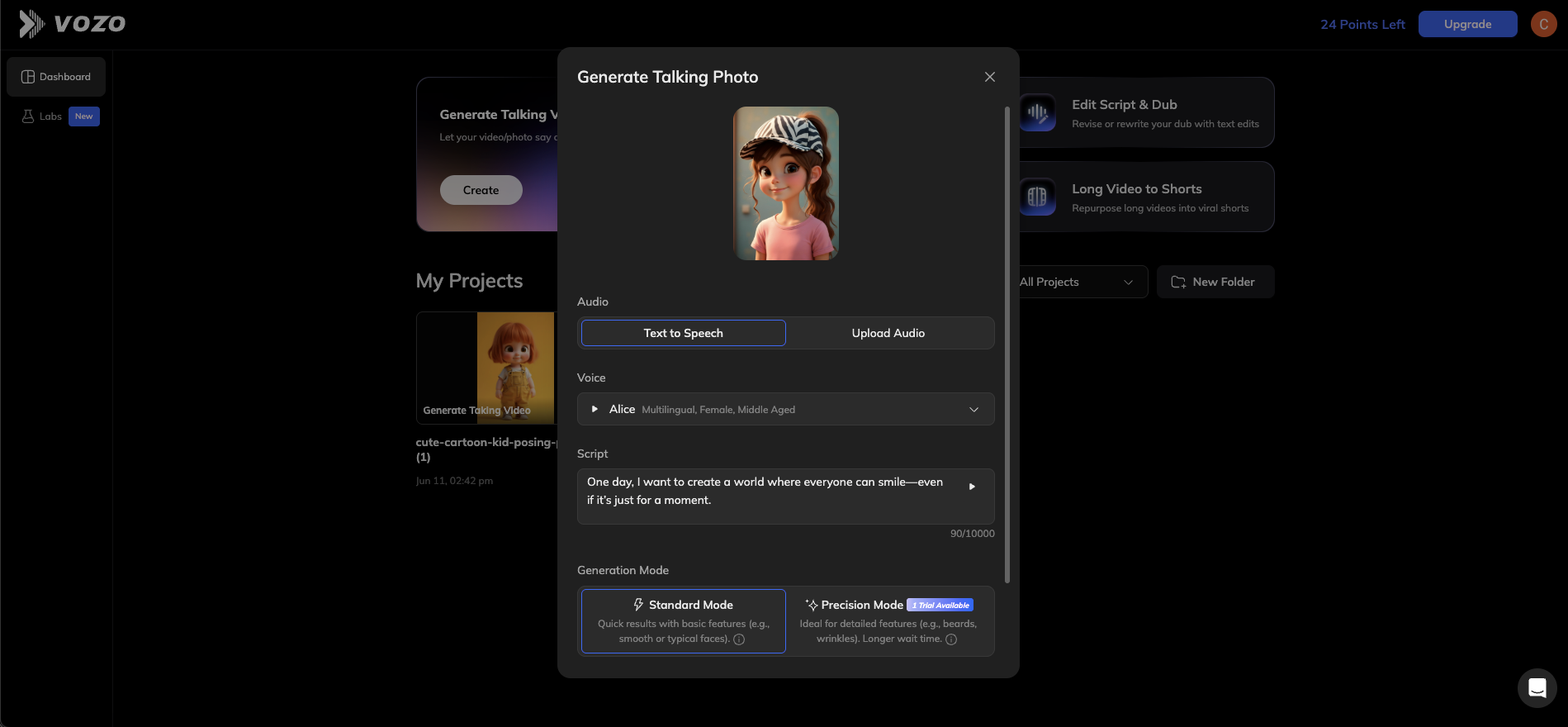Image resolution: width=1568 pixels, height=727 pixels.
Task: Click the Vozo logo icon
Action: click(x=31, y=24)
